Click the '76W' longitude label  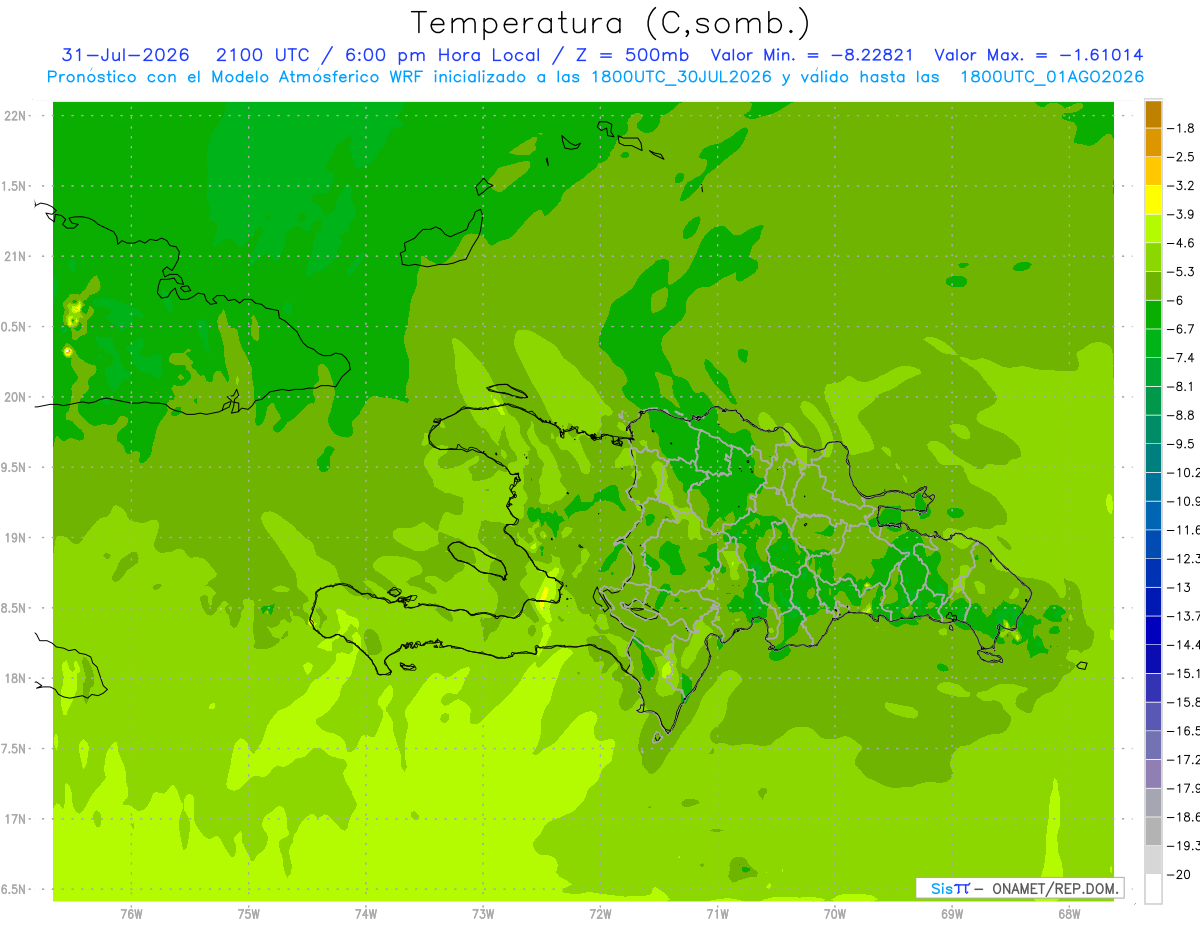pyautogui.click(x=131, y=914)
